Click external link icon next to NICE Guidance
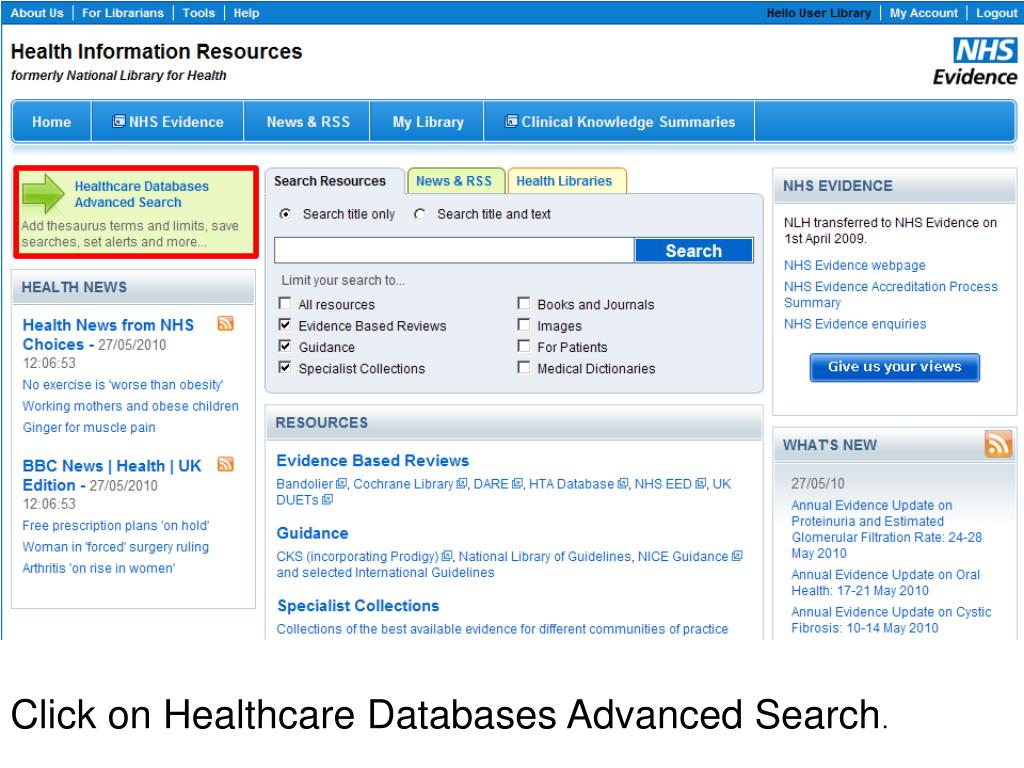The height and width of the screenshot is (768, 1024). click(737, 556)
